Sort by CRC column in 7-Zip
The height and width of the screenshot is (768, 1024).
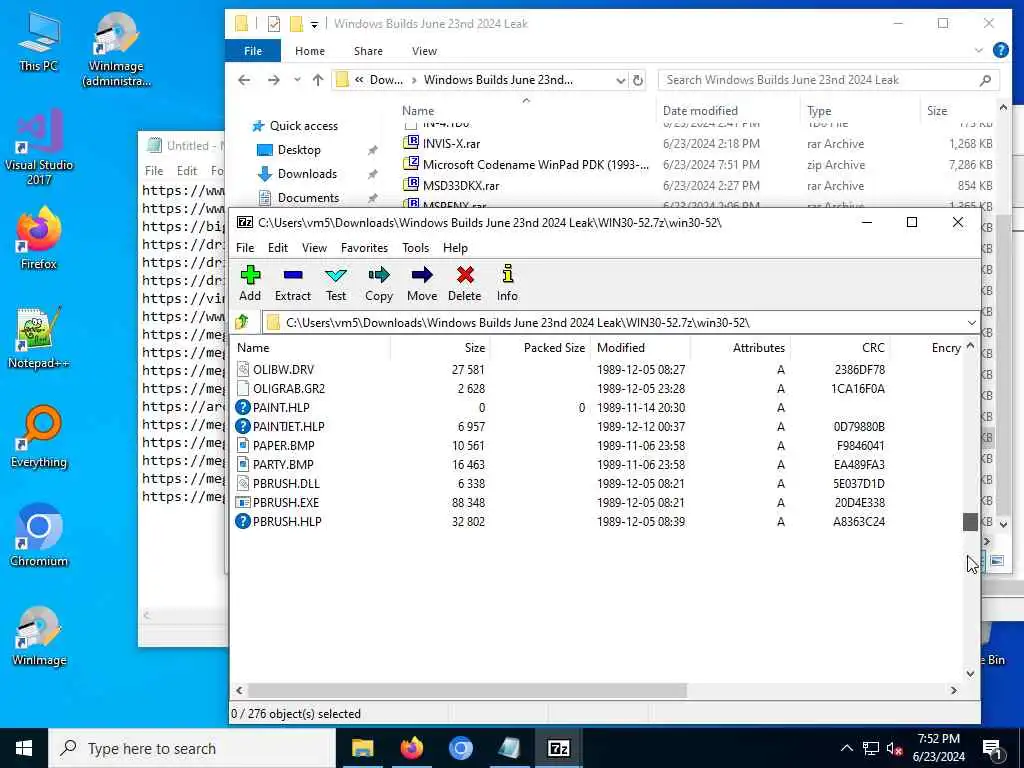coord(840,347)
